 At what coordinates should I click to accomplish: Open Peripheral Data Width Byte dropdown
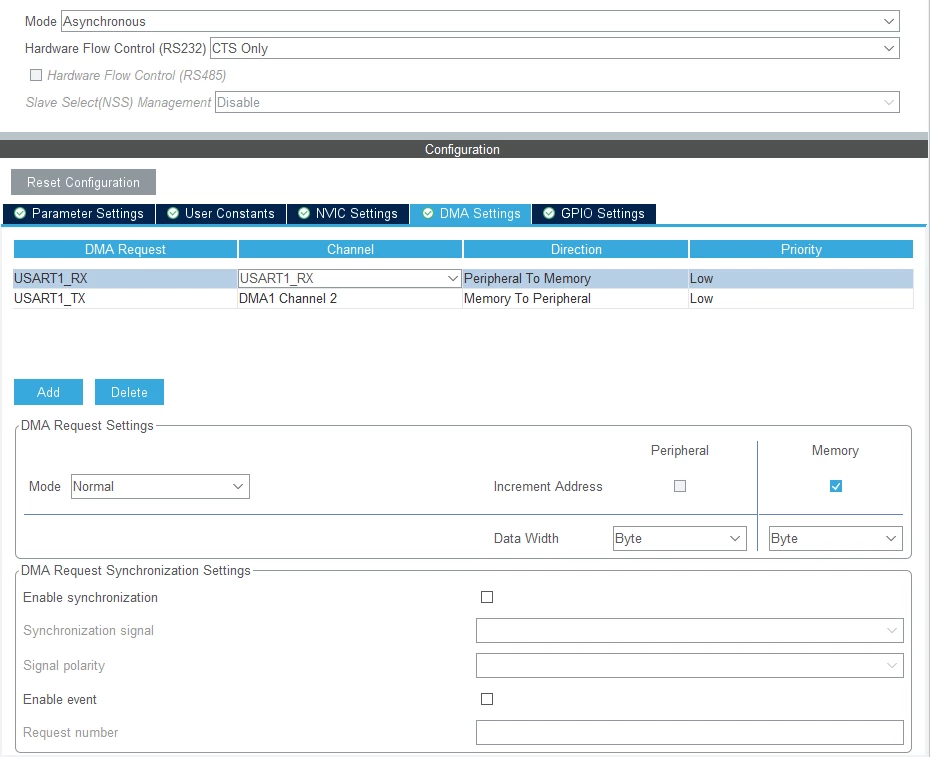click(680, 539)
